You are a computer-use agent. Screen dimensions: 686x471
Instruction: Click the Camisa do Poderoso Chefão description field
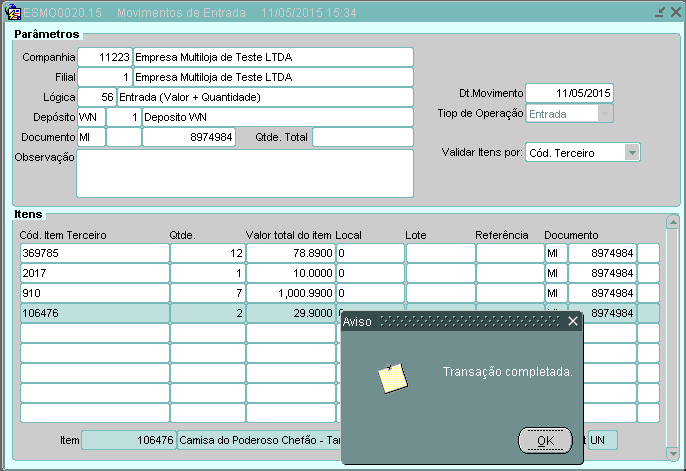[259, 440]
